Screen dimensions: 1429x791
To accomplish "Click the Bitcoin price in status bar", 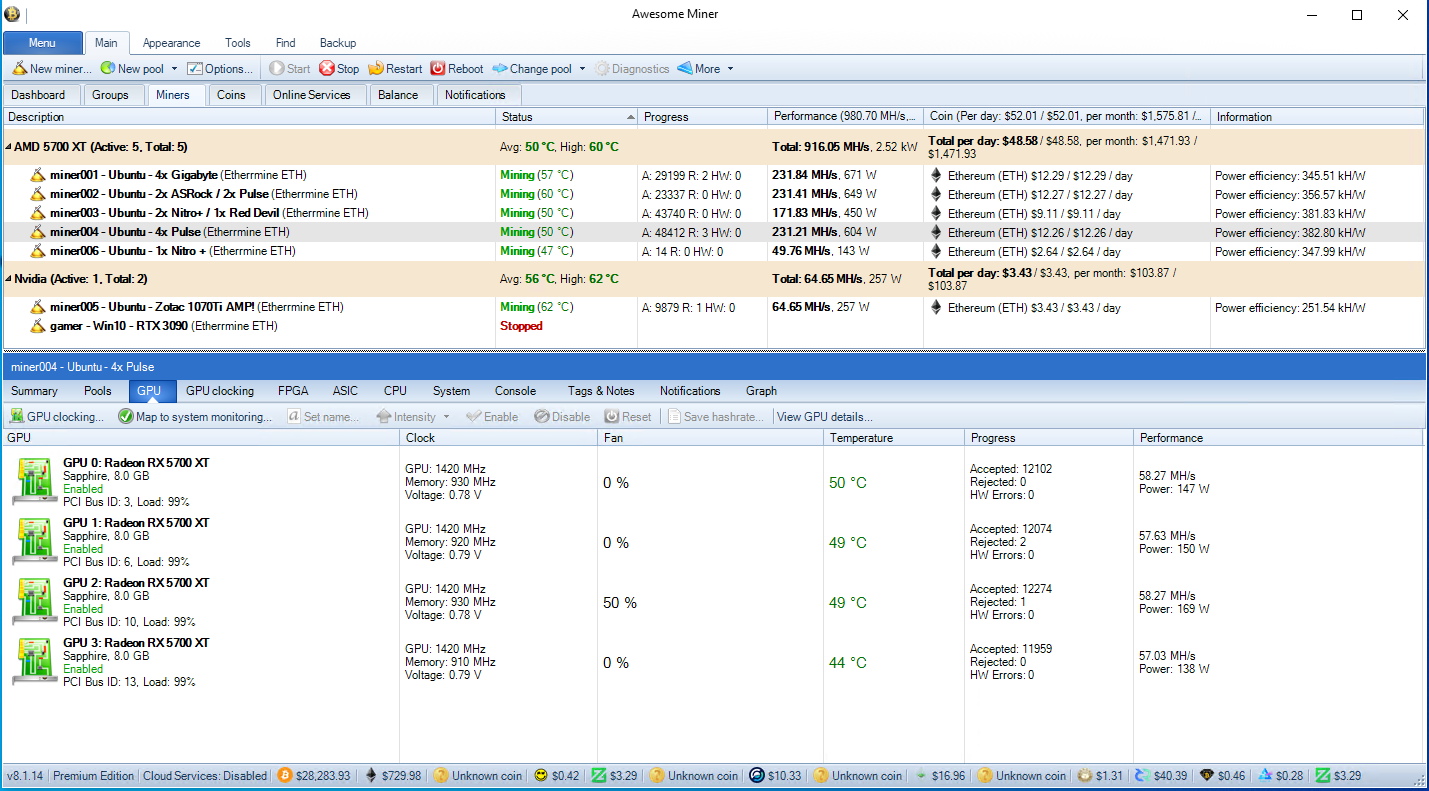I will point(313,775).
